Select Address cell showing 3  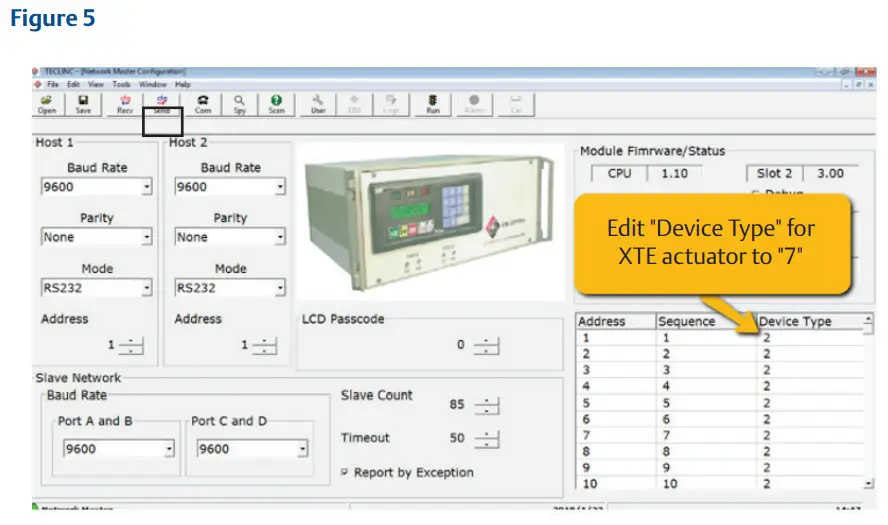coord(616,370)
